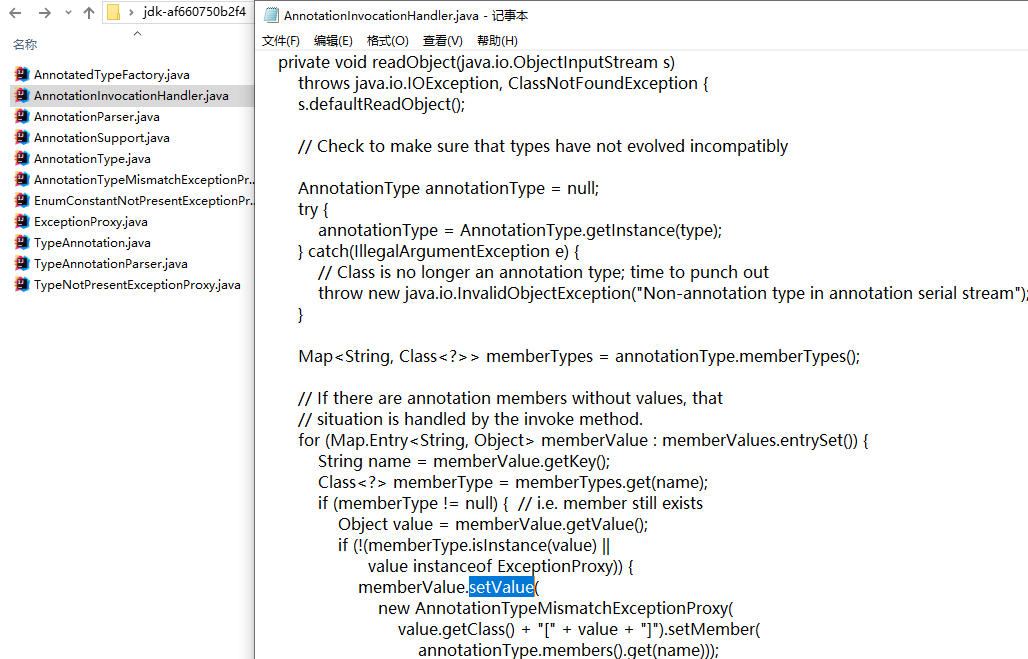Click the Up one level arrow

(x=89, y=12)
